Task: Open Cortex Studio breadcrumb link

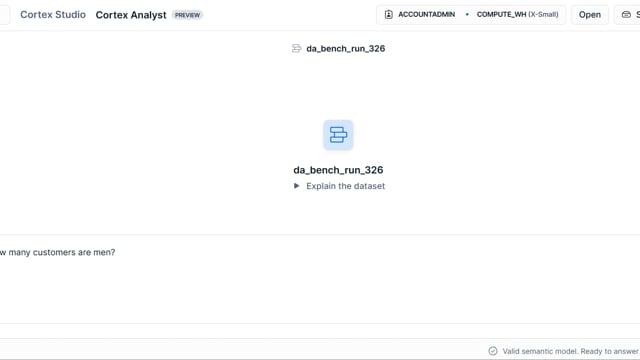Action: (53, 15)
